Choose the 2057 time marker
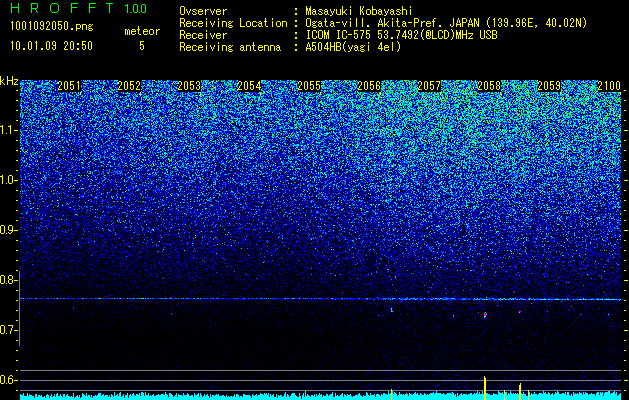This screenshot has width=629, height=400. coord(429,86)
